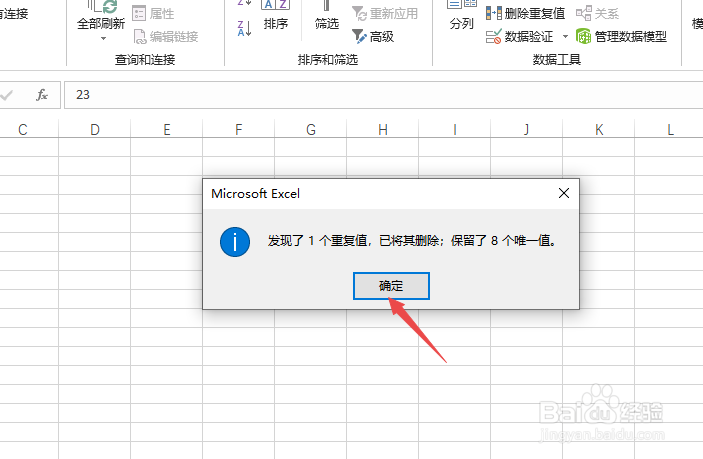
Task: Sort descending with the Z-A icon
Action: (x=244, y=28)
